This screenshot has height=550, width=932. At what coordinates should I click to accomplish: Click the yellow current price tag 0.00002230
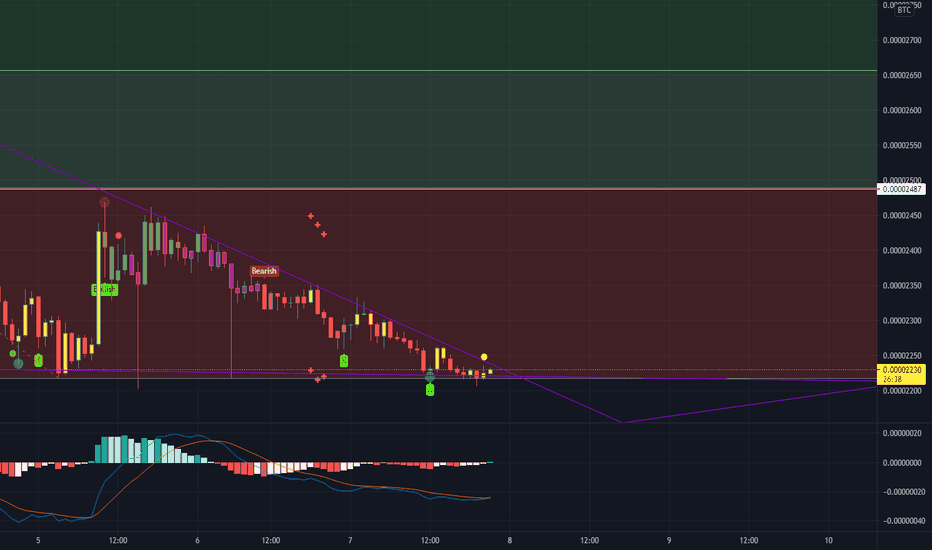tap(902, 374)
